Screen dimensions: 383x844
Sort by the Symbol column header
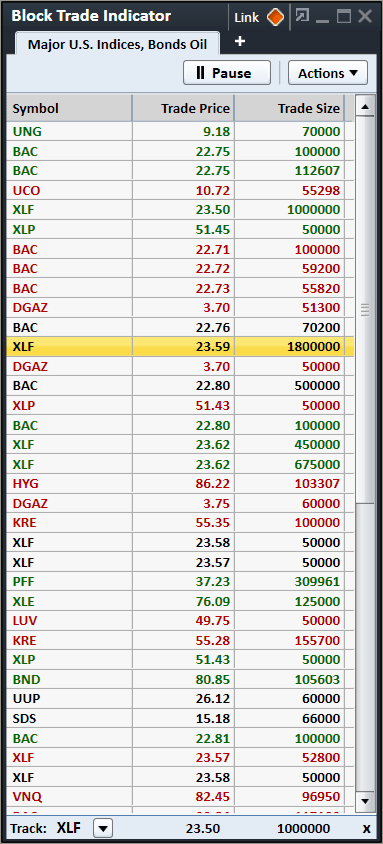coord(69,109)
